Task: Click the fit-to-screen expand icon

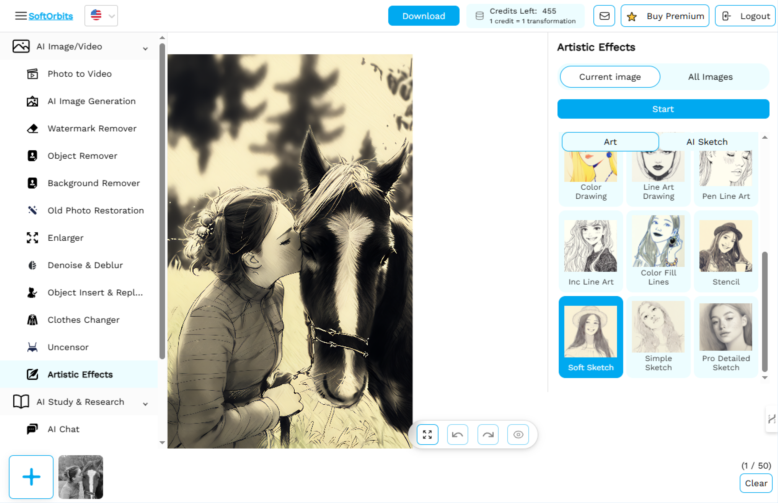Action: (427, 434)
